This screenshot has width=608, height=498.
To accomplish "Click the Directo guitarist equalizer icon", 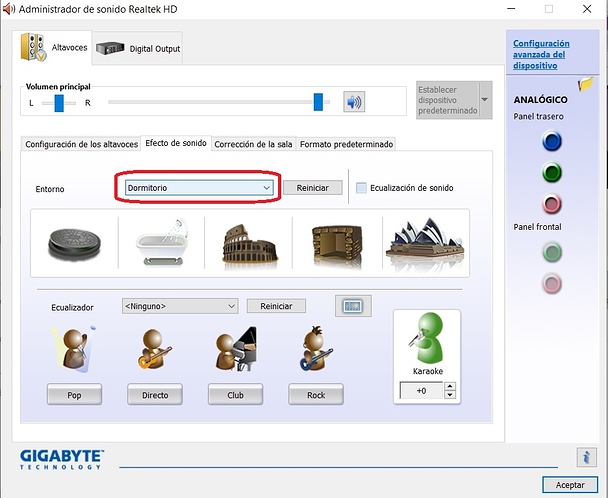I will click(x=154, y=349).
